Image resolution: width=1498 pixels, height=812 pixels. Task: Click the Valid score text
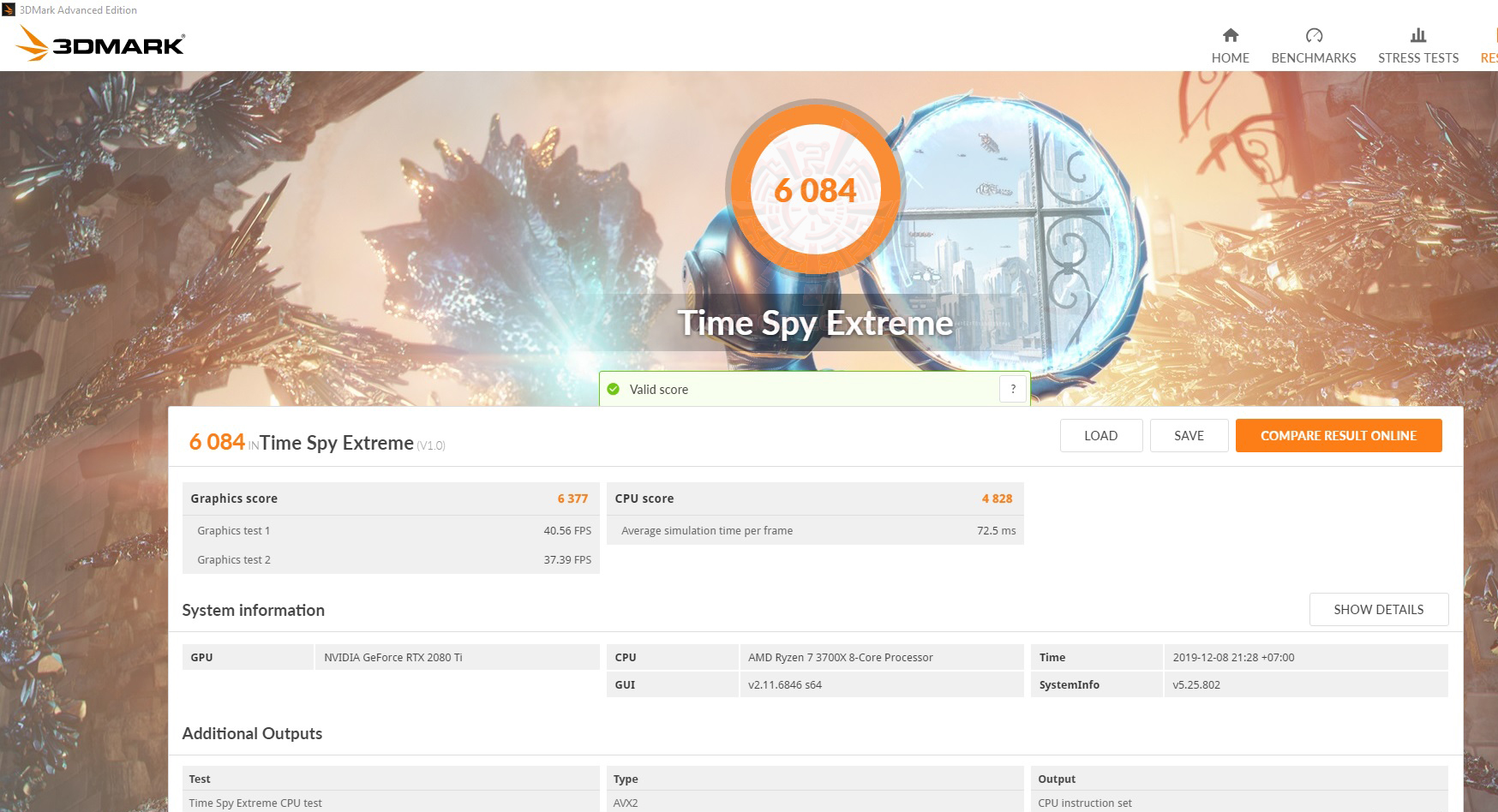click(659, 390)
